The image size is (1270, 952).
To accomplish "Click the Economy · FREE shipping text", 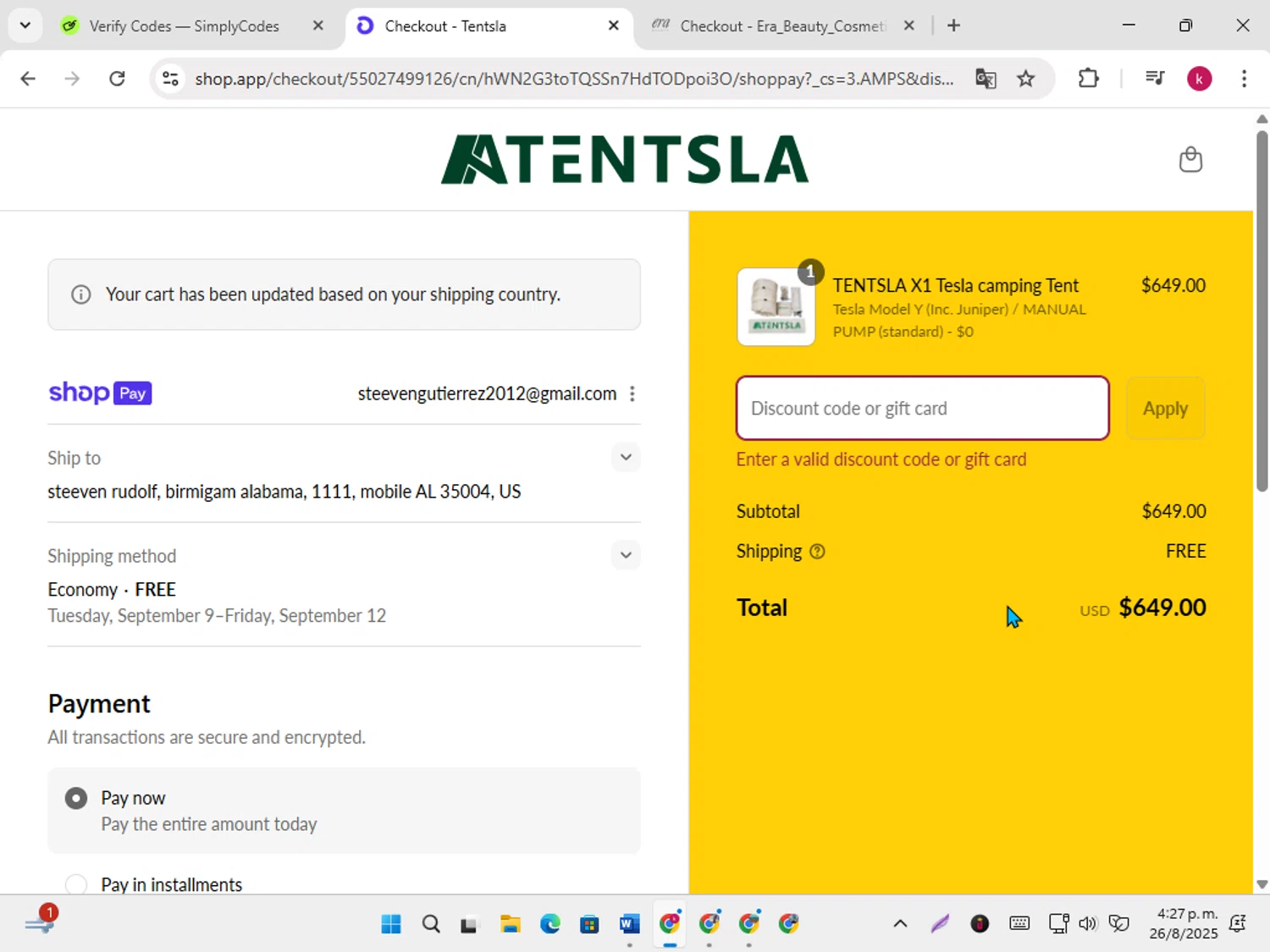I will tap(112, 589).
